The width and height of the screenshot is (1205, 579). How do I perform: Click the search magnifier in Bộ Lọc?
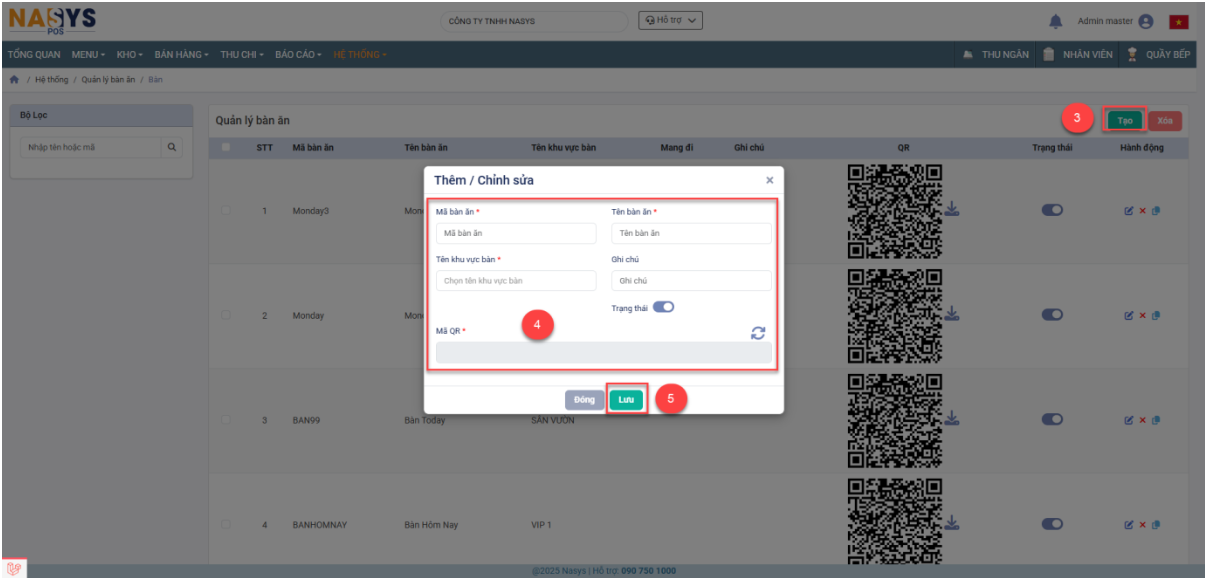point(173,148)
